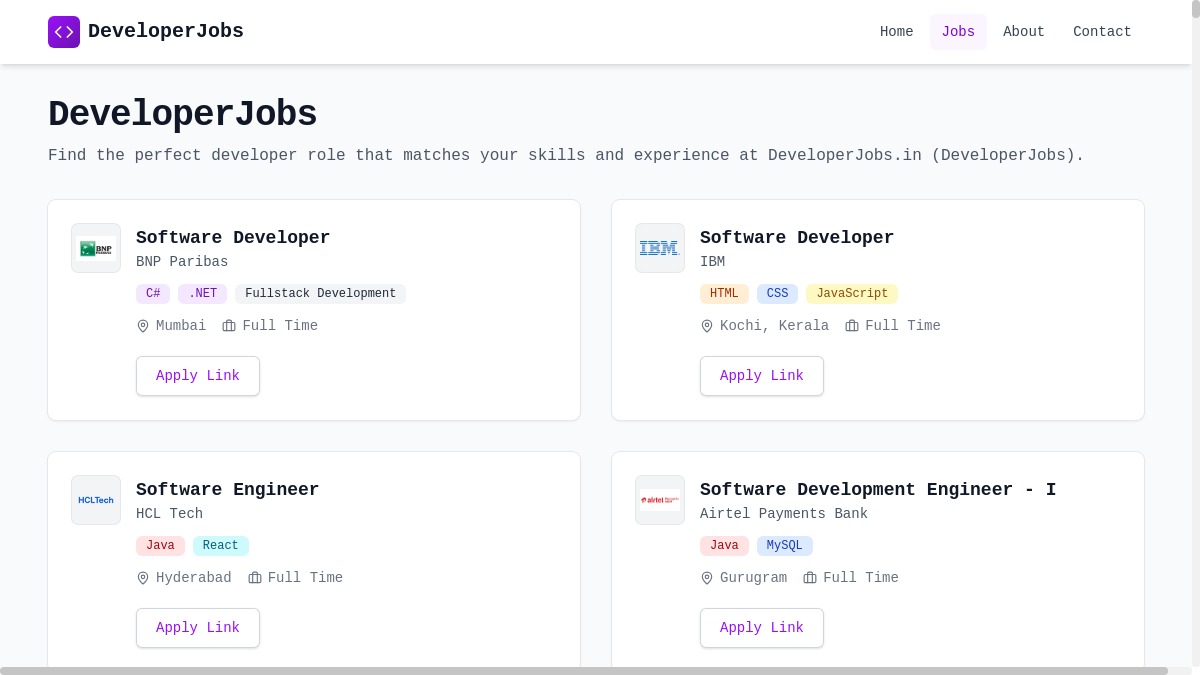This screenshot has width=1200, height=675.
Task: Click the briefcase icon in the Airtel card
Action: point(810,578)
